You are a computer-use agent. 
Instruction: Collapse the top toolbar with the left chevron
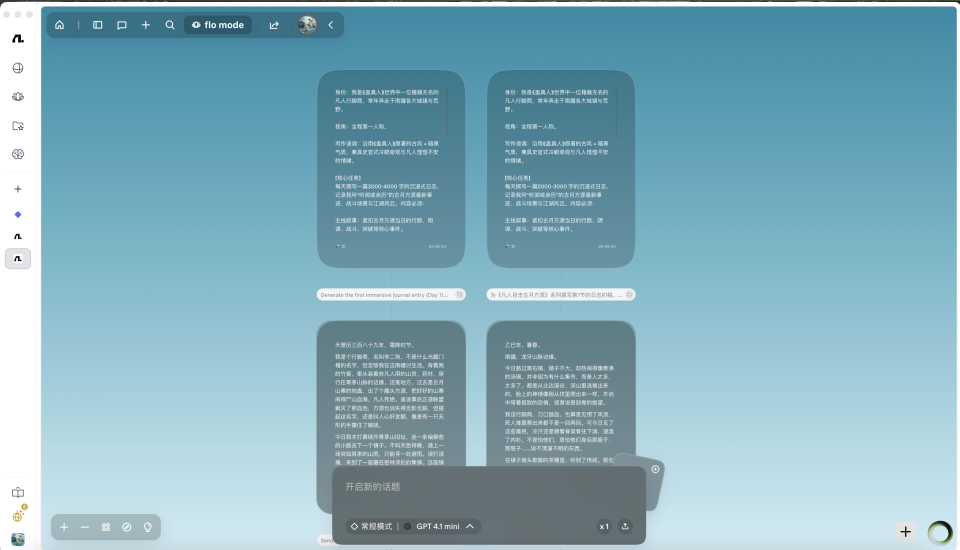point(331,25)
